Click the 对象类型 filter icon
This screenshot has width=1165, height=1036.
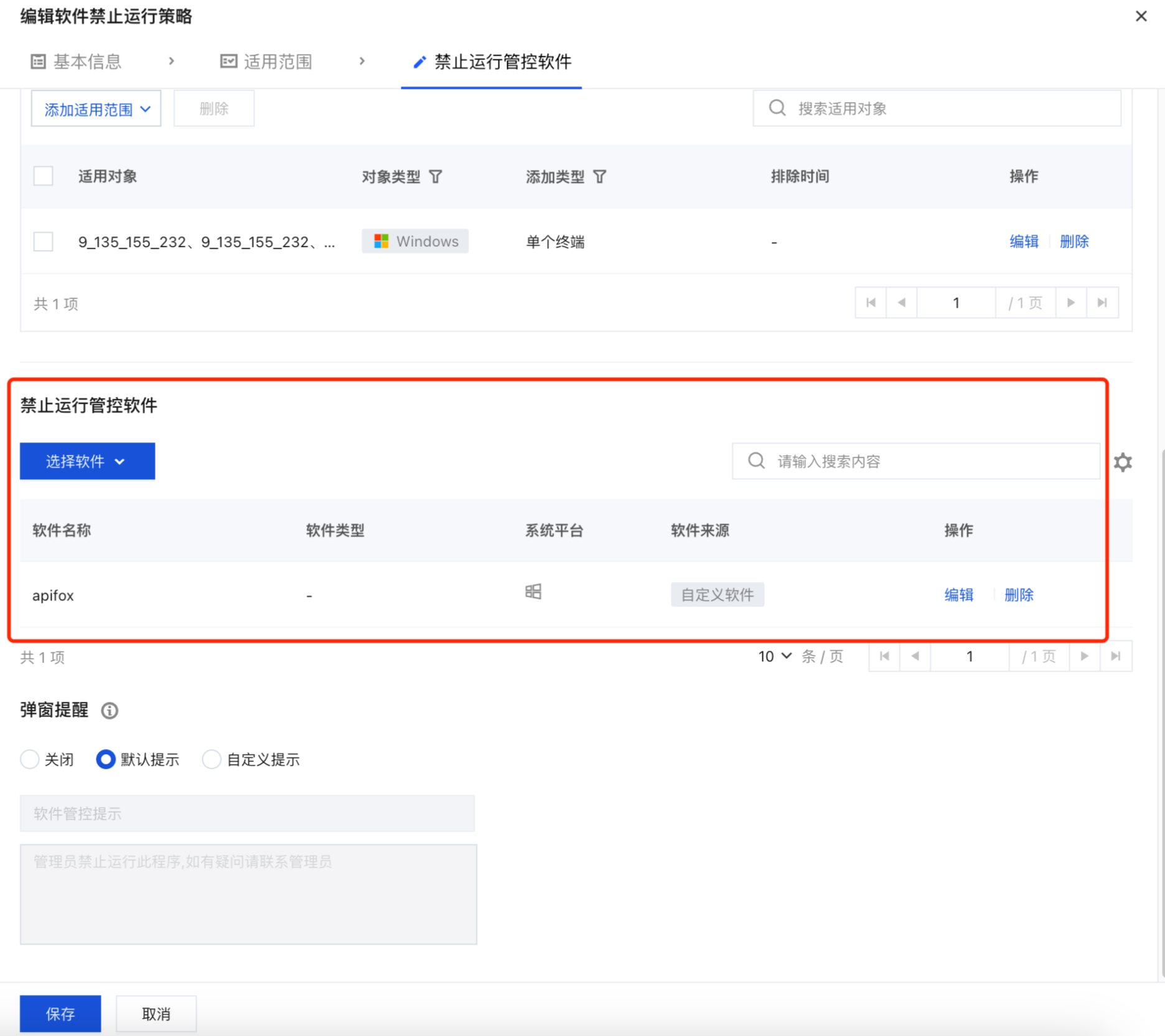pyautogui.click(x=436, y=177)
